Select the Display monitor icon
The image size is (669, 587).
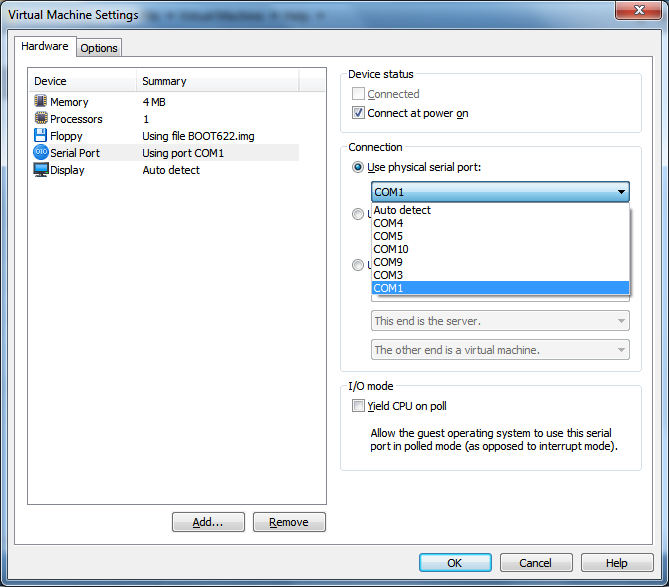click(x=41, y=170)
